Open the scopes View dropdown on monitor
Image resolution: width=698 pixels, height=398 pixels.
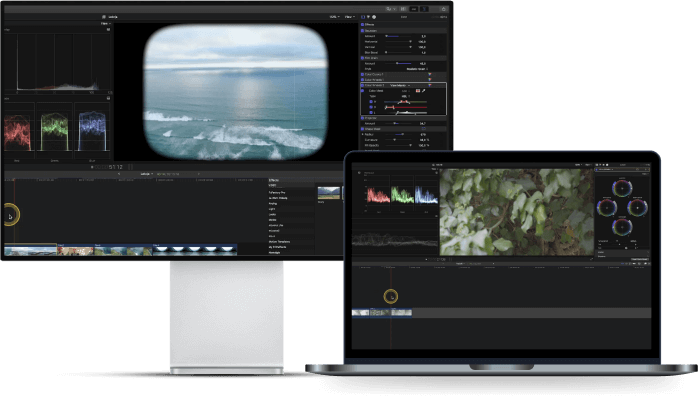105,24
